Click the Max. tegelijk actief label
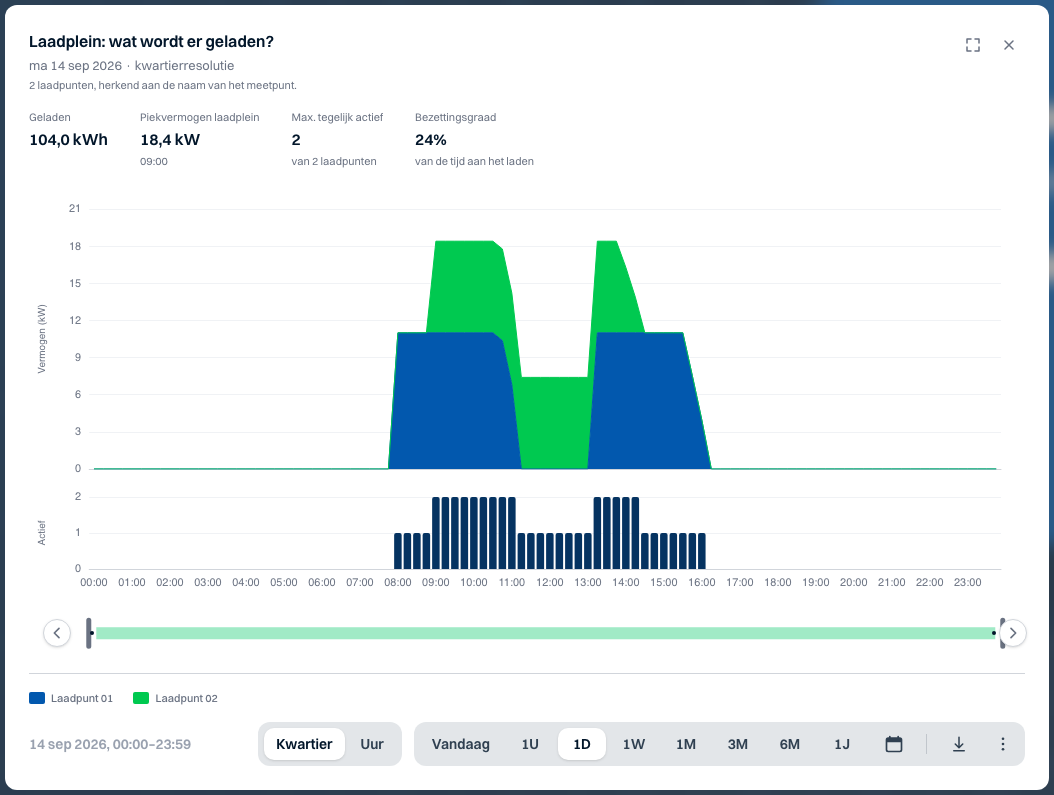The height and width of the screenshot is (795, 1054). 337,117
